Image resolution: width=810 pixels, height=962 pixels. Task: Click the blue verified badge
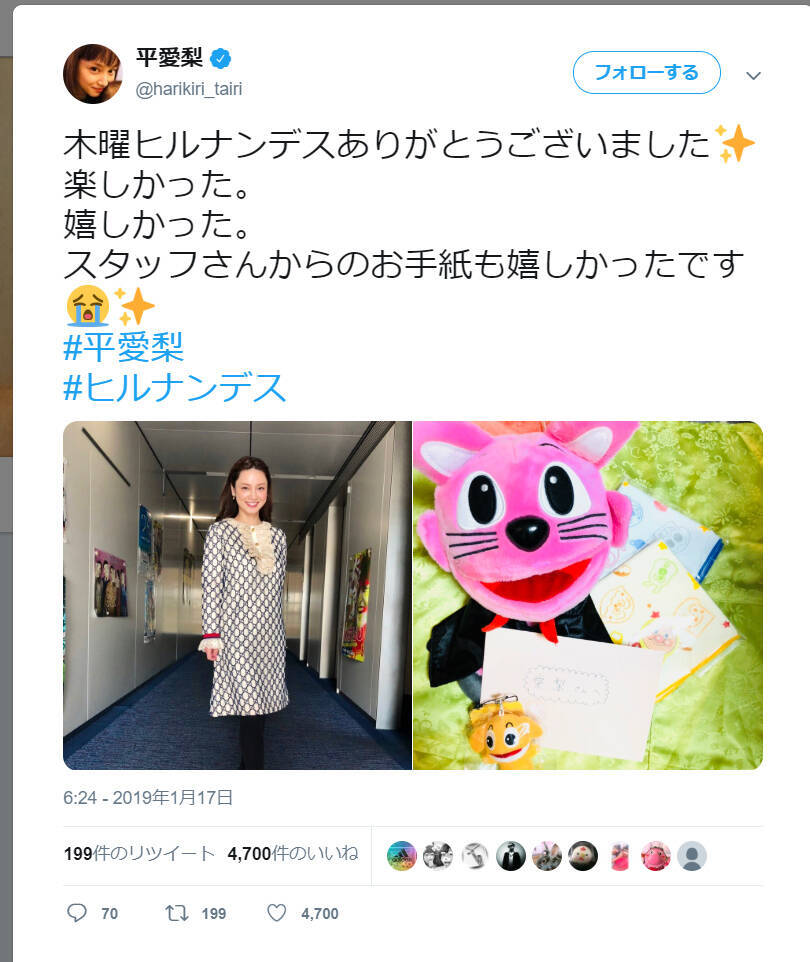[220, 59]
